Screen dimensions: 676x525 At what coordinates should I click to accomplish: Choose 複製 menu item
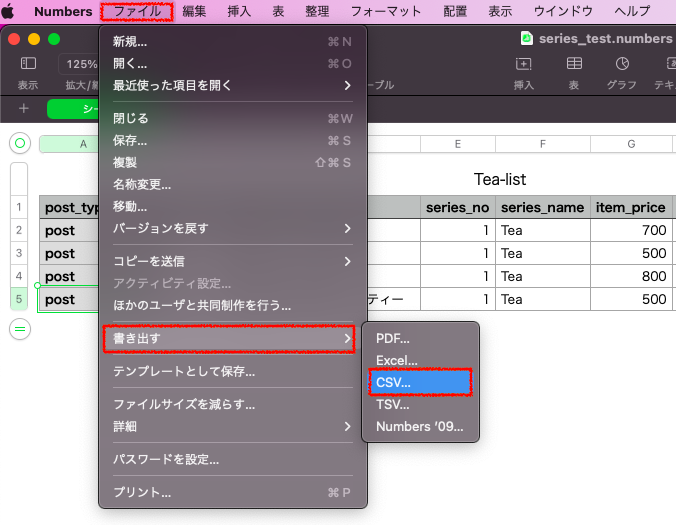click(x=233, y=162)
